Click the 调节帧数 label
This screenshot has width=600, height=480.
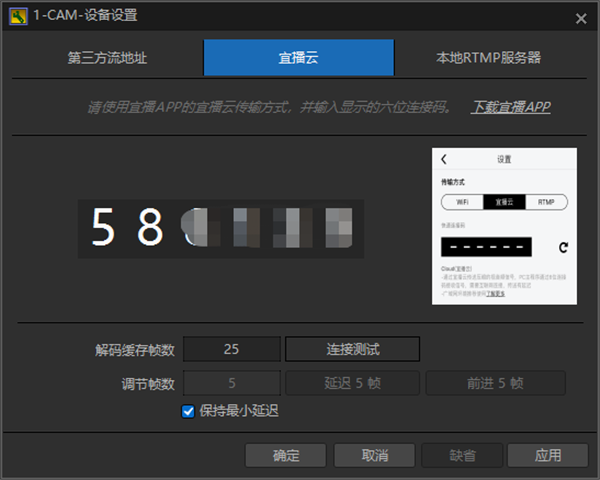148,384
